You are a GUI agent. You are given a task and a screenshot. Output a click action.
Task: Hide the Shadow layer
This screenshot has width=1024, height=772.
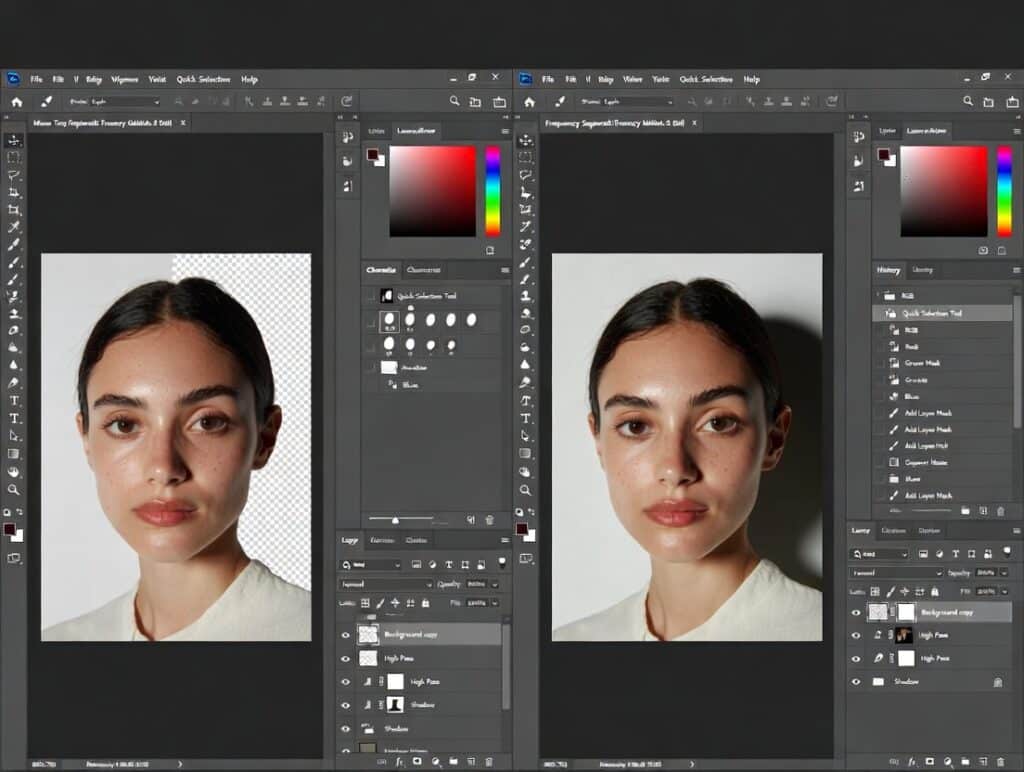(345, 704)
